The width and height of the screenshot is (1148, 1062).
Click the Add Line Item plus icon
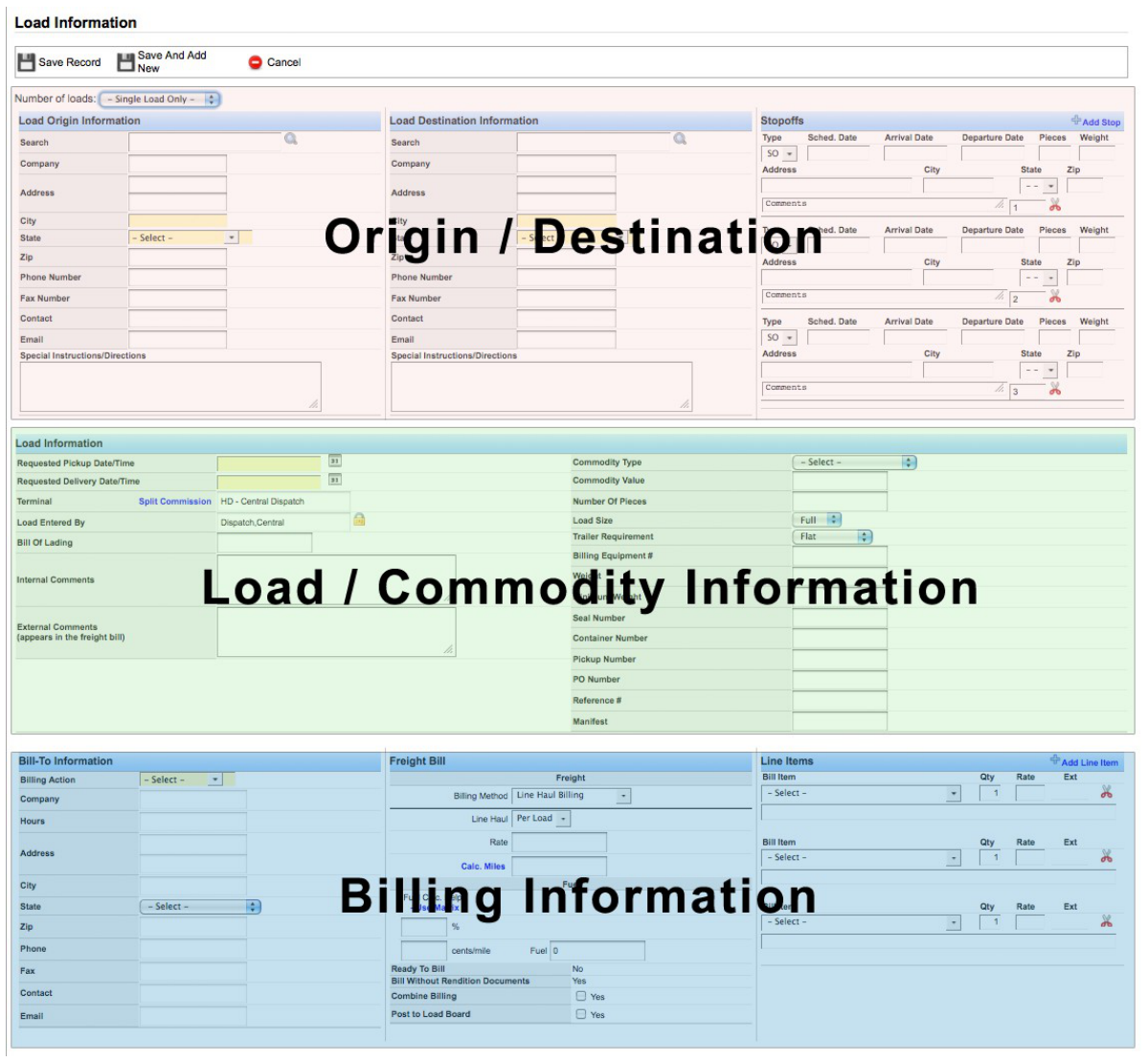[x=1054, y=760]
